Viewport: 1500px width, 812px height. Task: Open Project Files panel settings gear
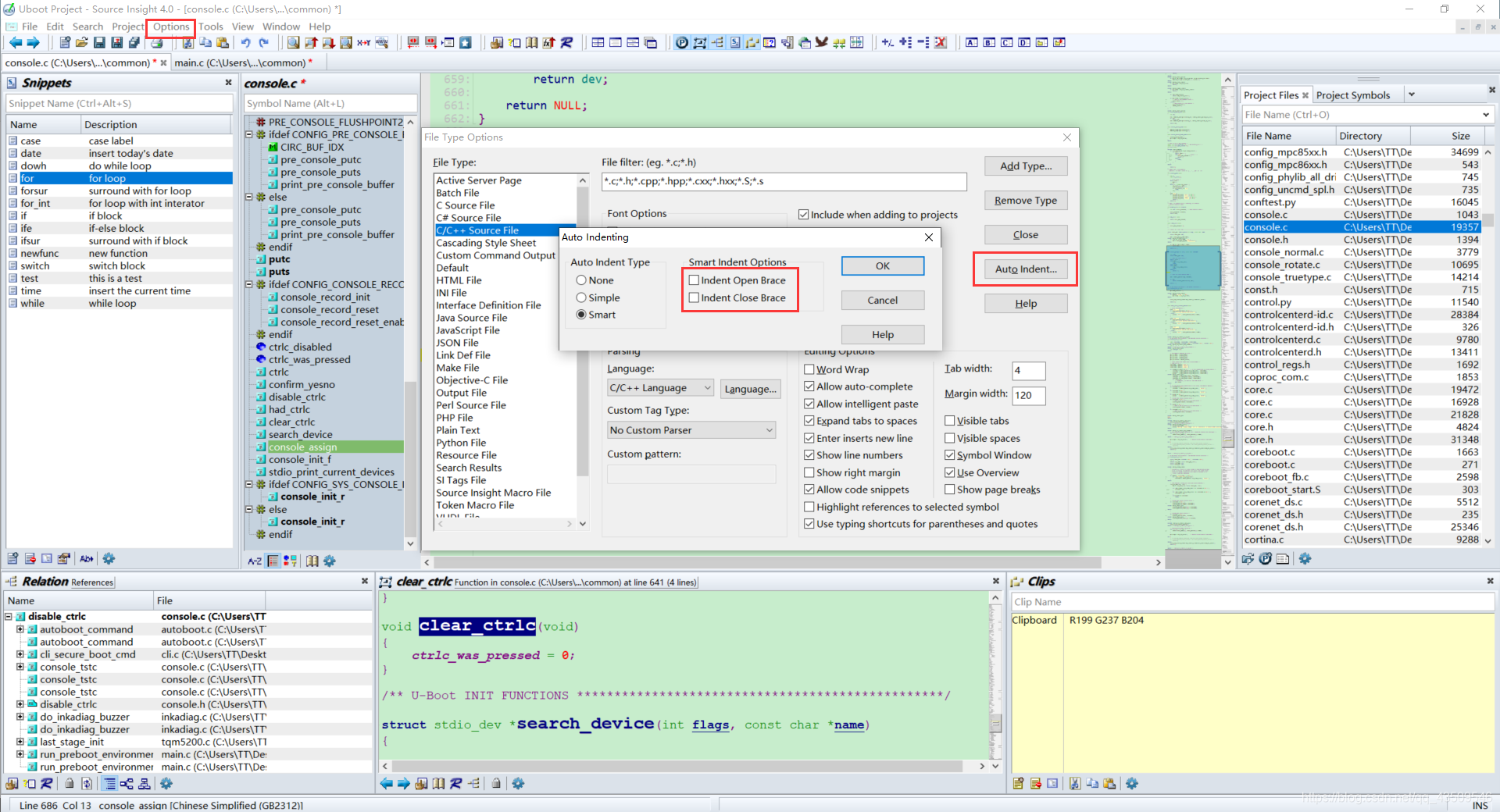click(x=1305, y=558)
